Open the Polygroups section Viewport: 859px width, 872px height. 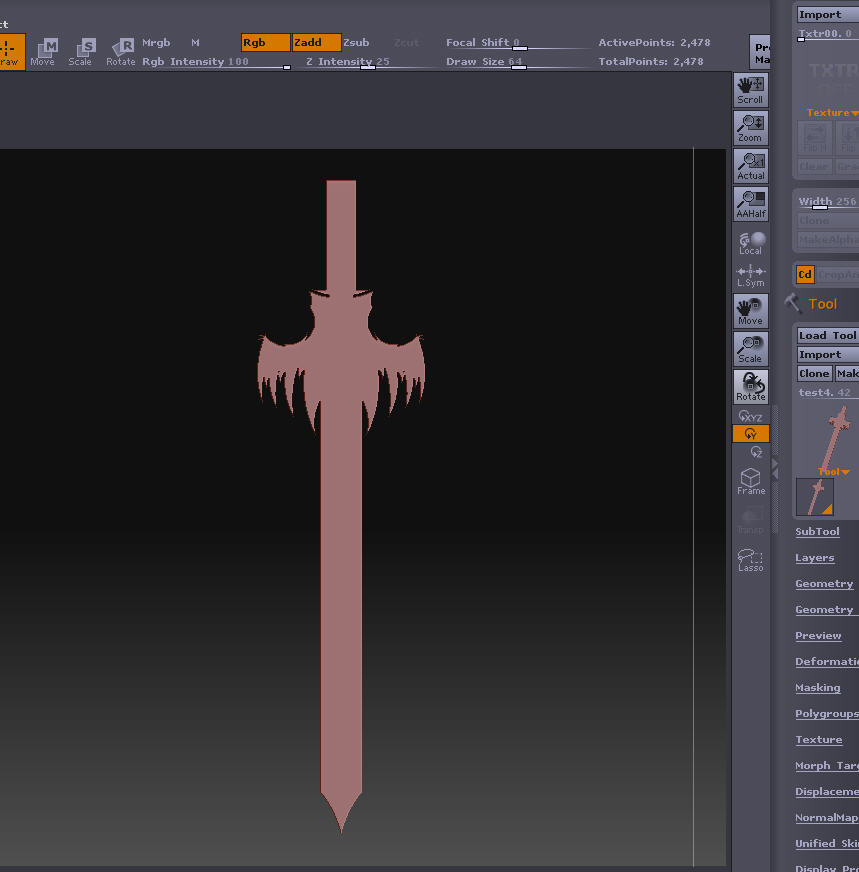pyautogui.click(x=826, y=714)
